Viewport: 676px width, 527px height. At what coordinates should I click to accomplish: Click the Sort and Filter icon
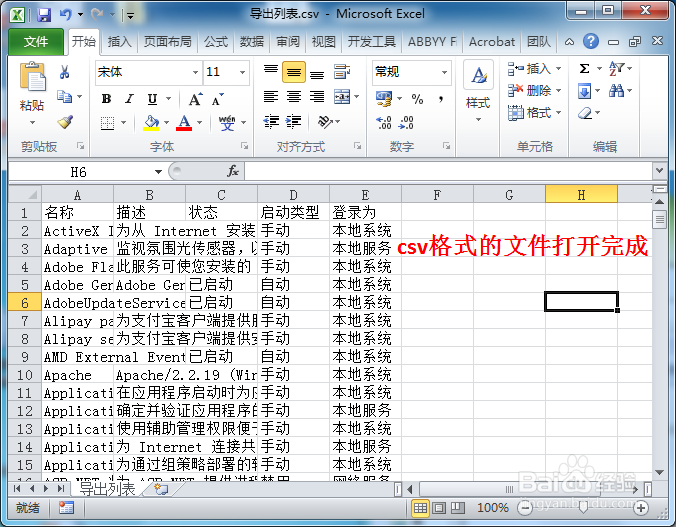617,69
